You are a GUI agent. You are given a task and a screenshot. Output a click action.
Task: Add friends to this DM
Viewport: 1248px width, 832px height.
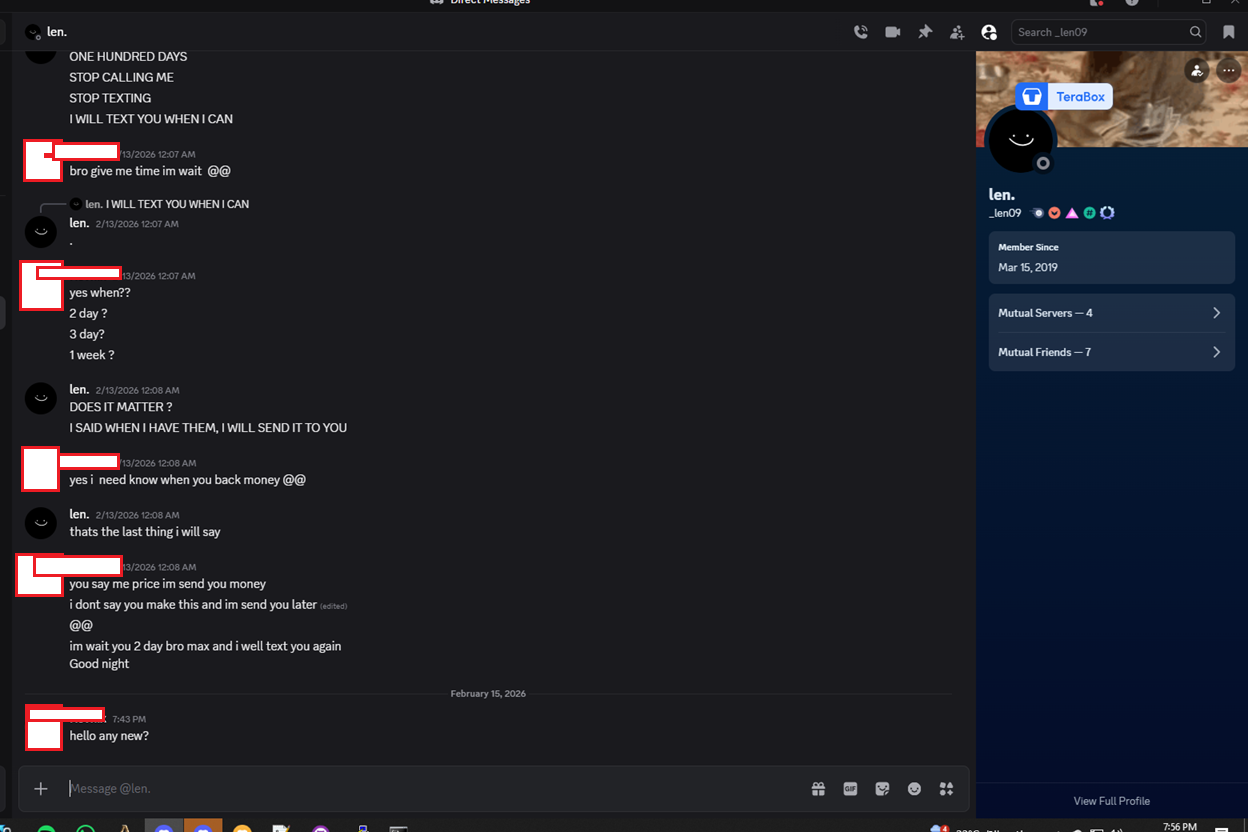point(957,31)
